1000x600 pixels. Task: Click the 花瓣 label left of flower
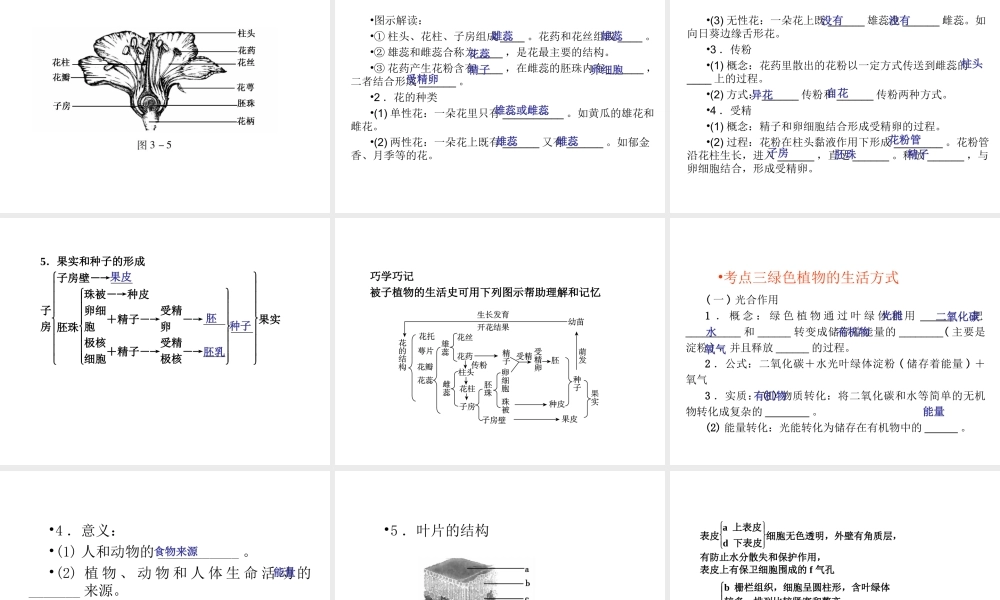61,77
